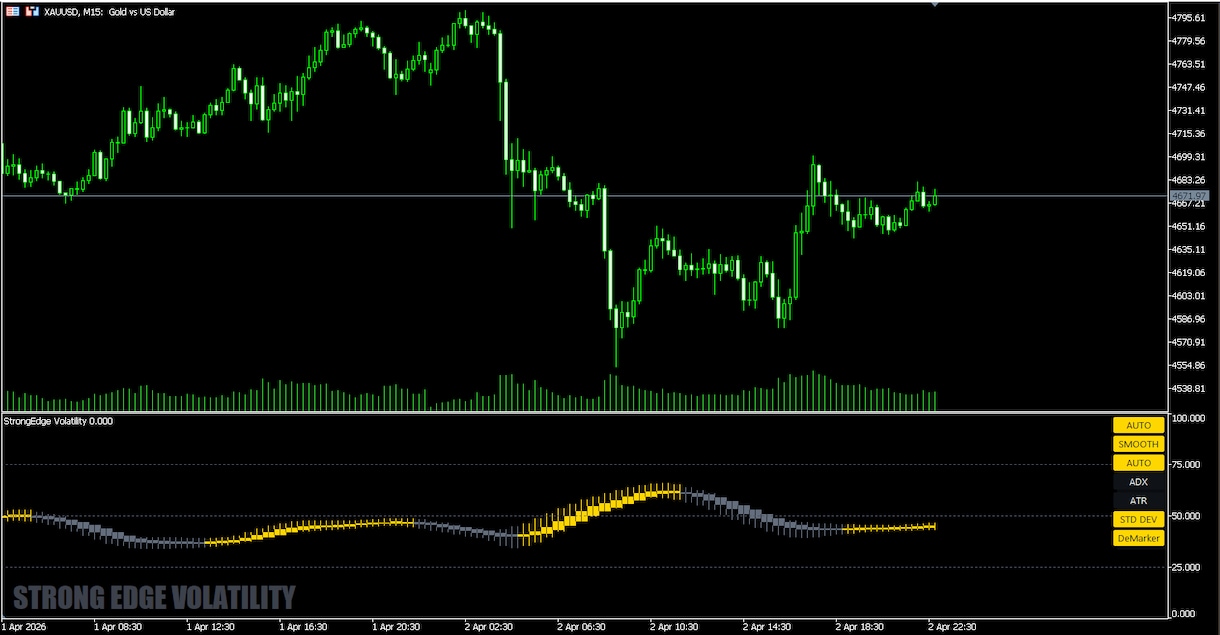Click the 4603.01 price label

coord(1189,296)
